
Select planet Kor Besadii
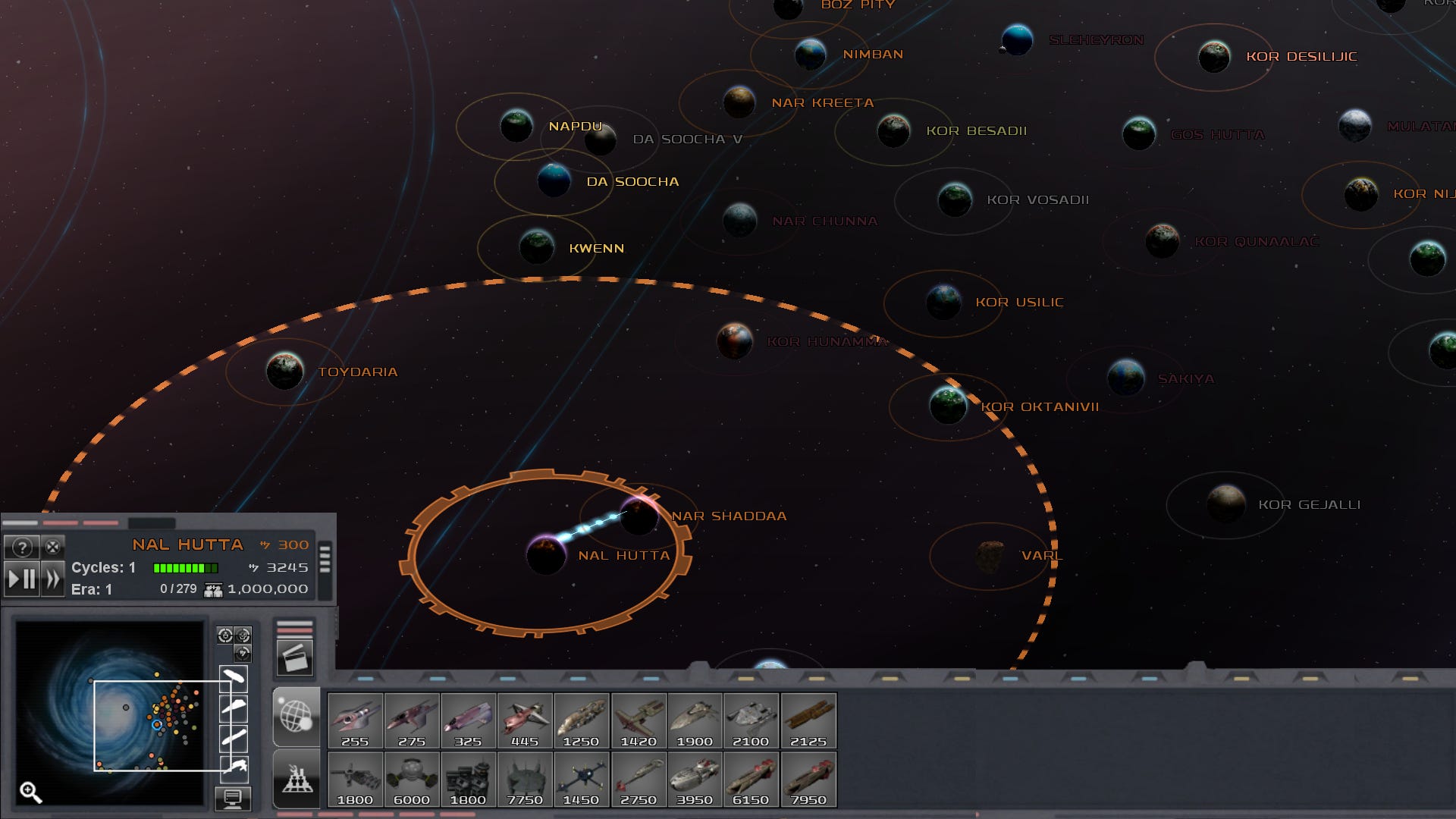coord(893,130)
